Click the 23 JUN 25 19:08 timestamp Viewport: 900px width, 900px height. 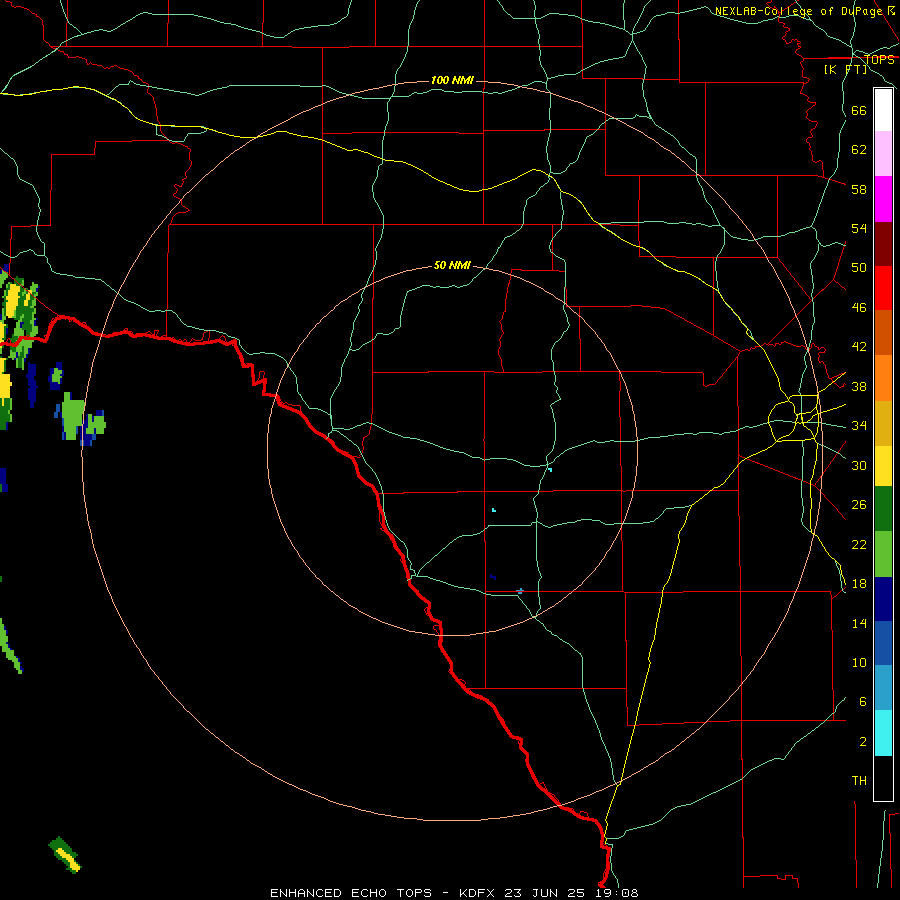coord(571,893)
